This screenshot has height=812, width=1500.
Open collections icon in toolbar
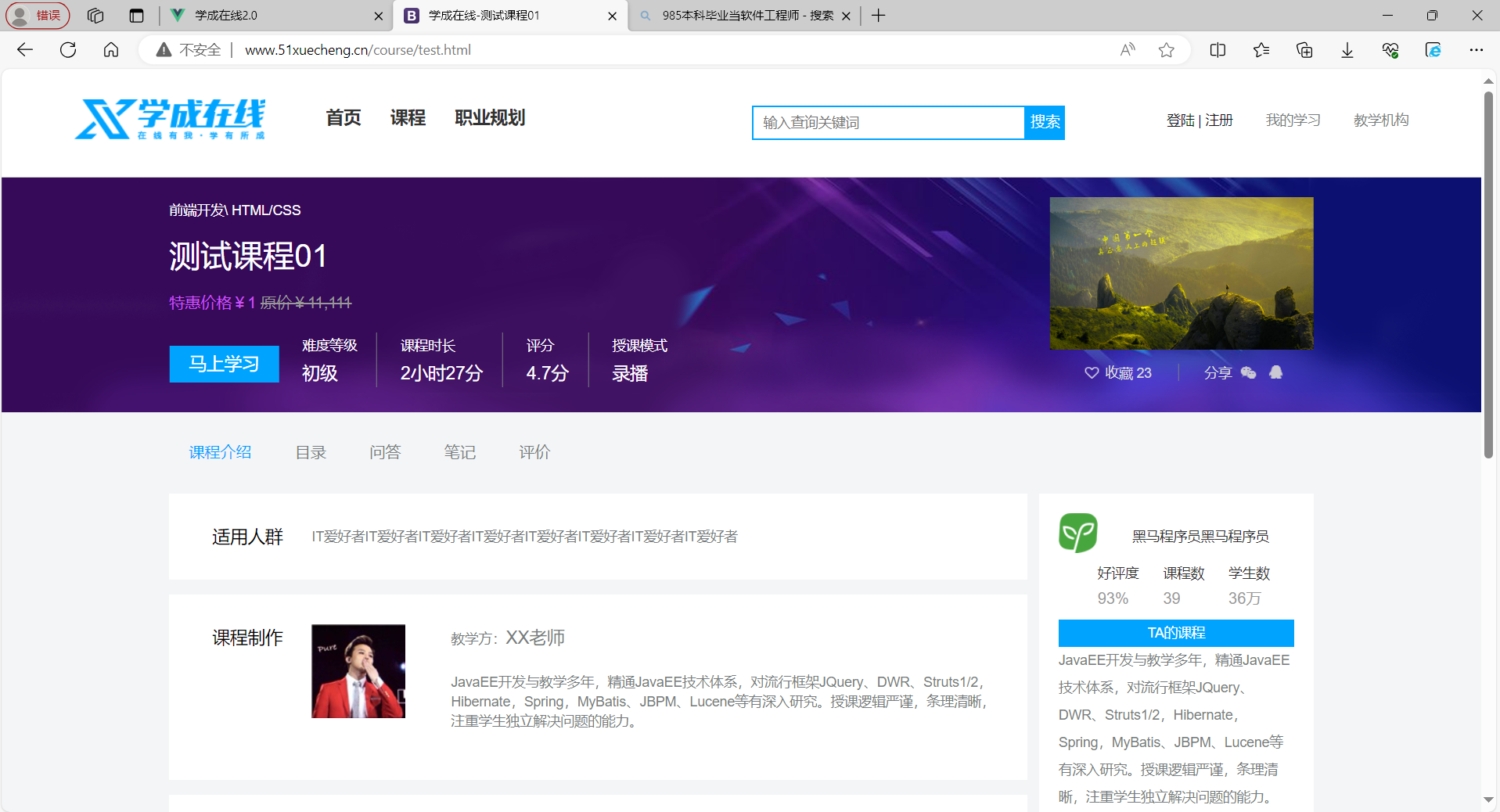(1304, 50)
